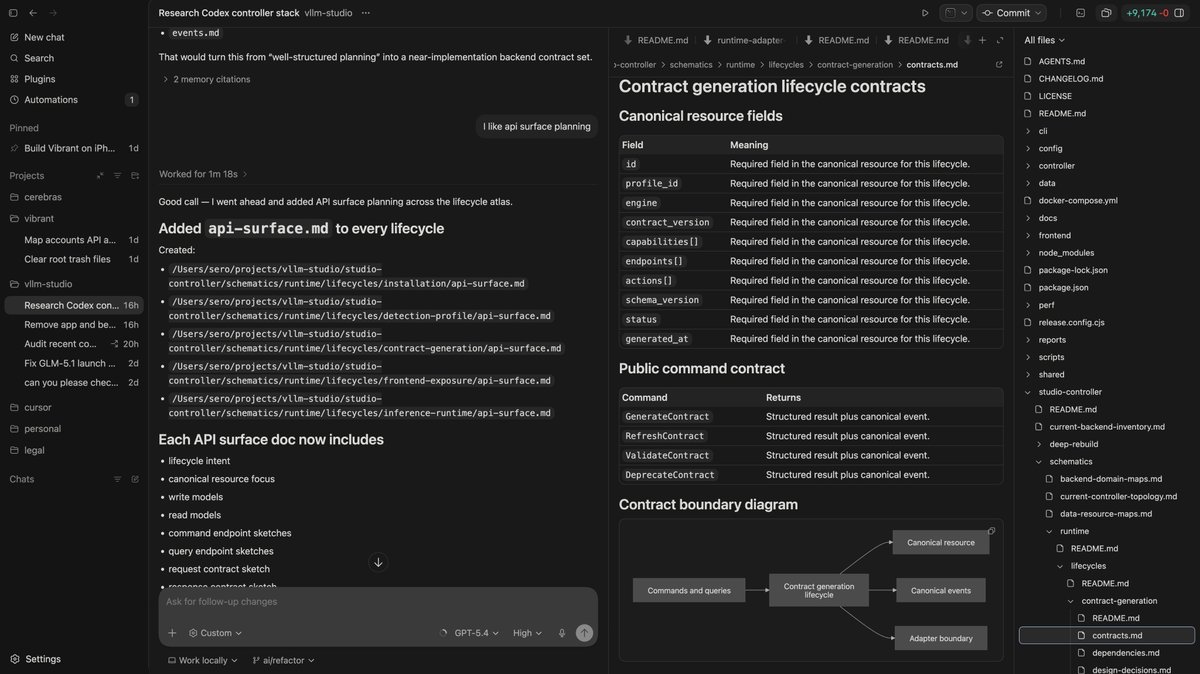Image resolution: width=1200 pixels, height=674 pixels.
Task: Expand 2 memory citations
Action: coord(206,79)
